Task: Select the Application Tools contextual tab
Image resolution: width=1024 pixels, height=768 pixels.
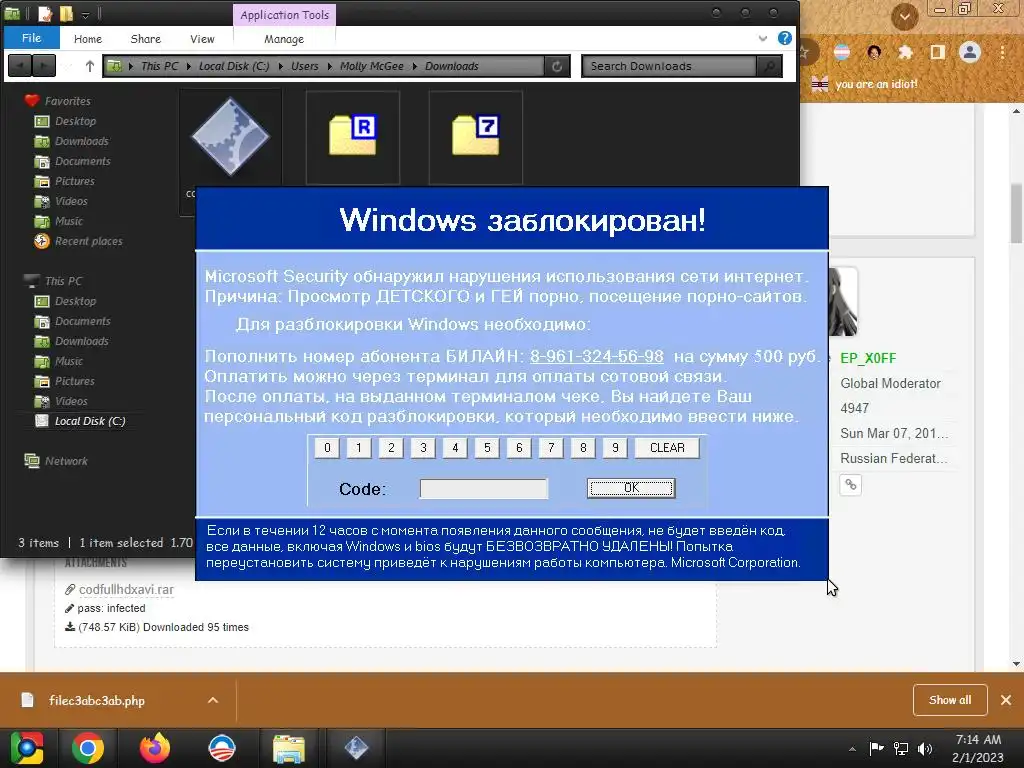Action: tap(285, 15)
